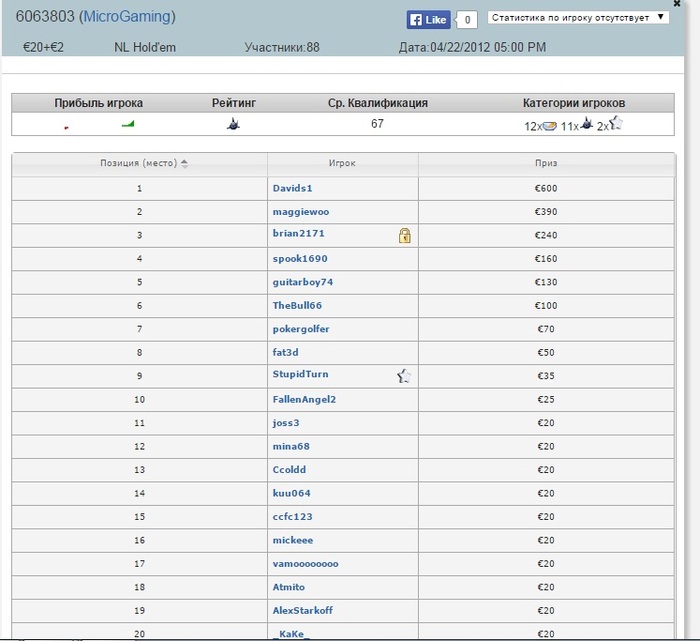Sort by Позиция (место) column arrow

pos(184,163)
